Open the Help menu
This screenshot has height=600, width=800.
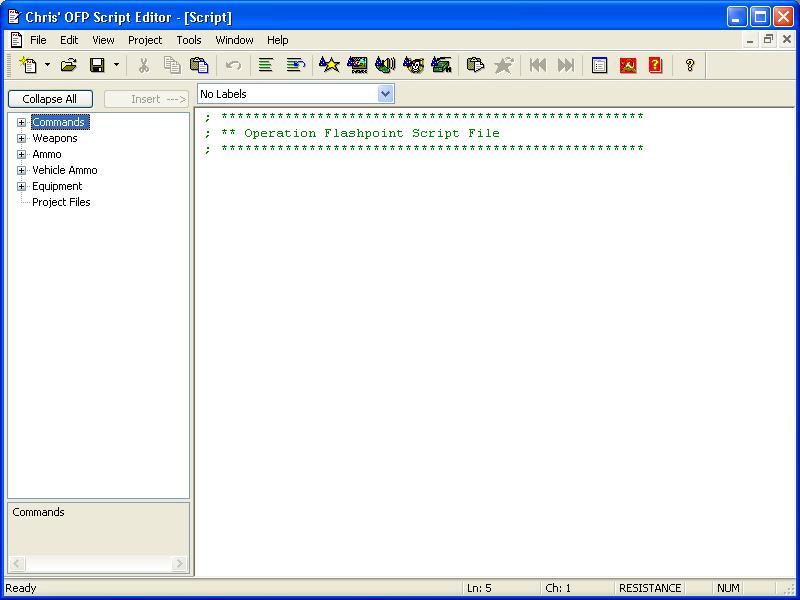(278, 40)
